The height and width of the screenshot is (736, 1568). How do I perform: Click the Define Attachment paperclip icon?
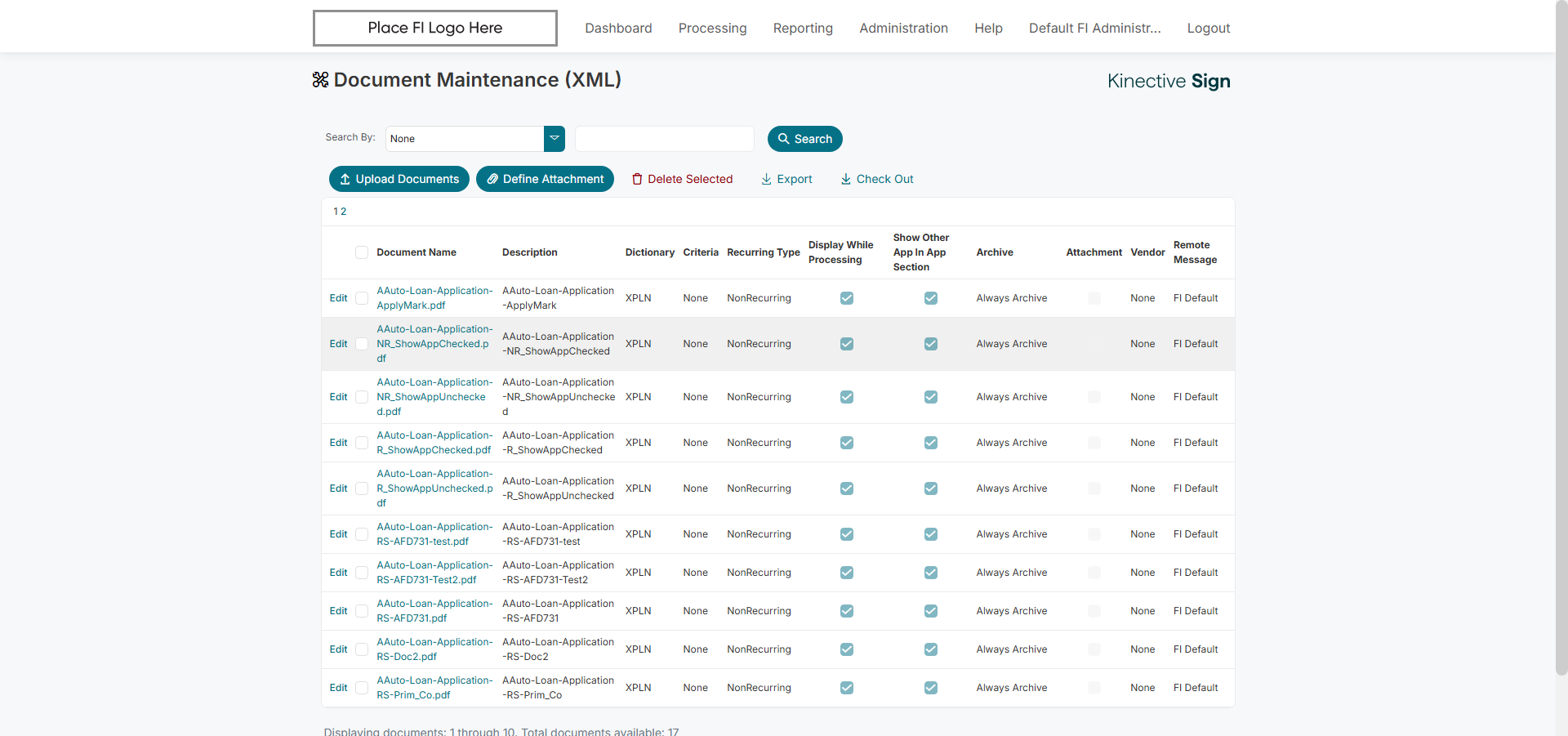pos(492,180)
